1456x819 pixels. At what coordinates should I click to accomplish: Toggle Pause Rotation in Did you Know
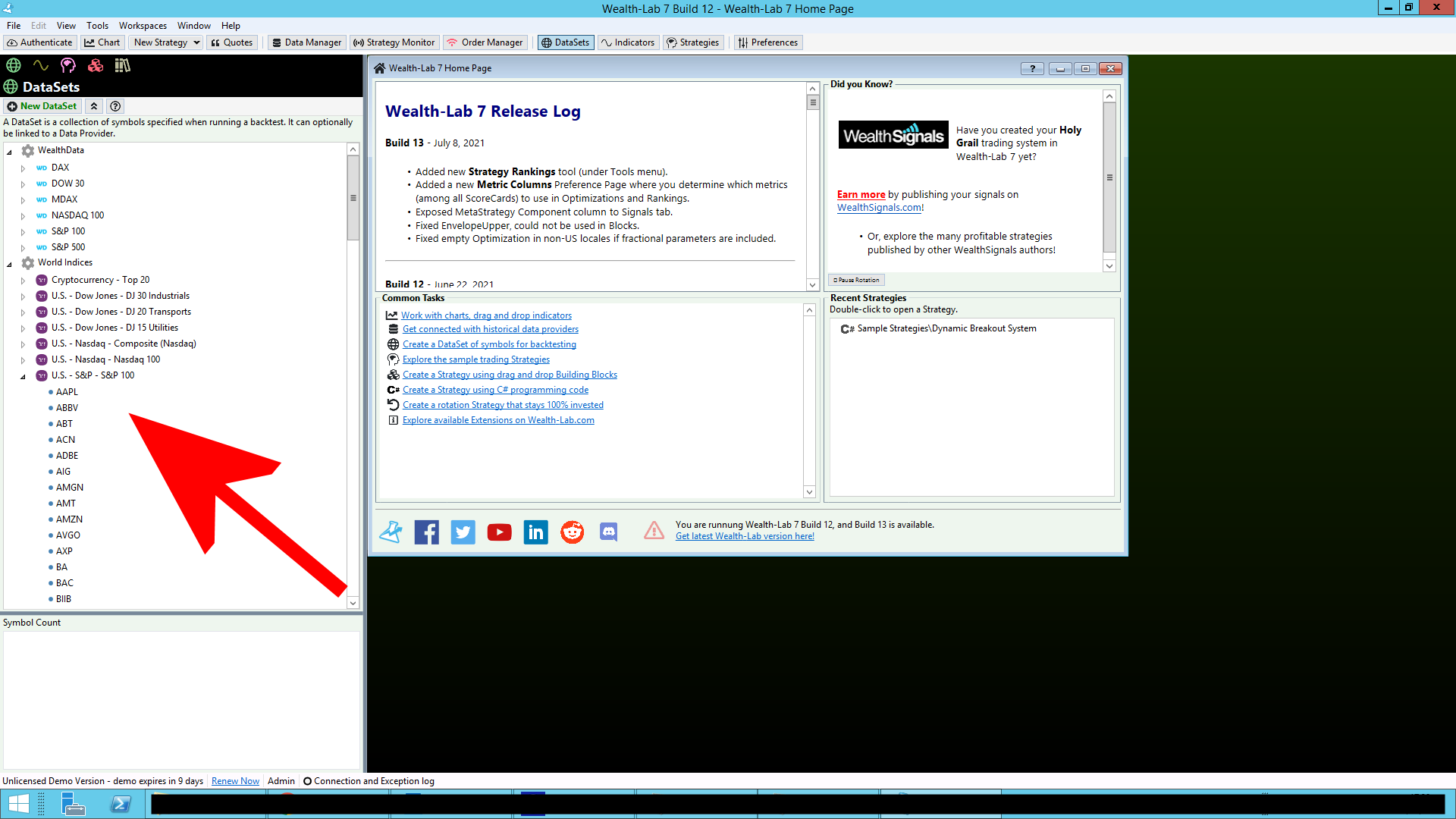click(856, 280)
